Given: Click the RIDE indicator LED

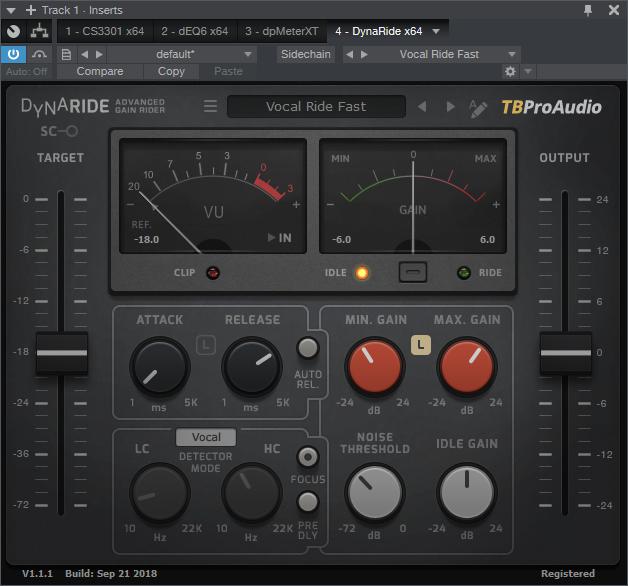Looking at the screenshot, I should (x=464, y=273).
